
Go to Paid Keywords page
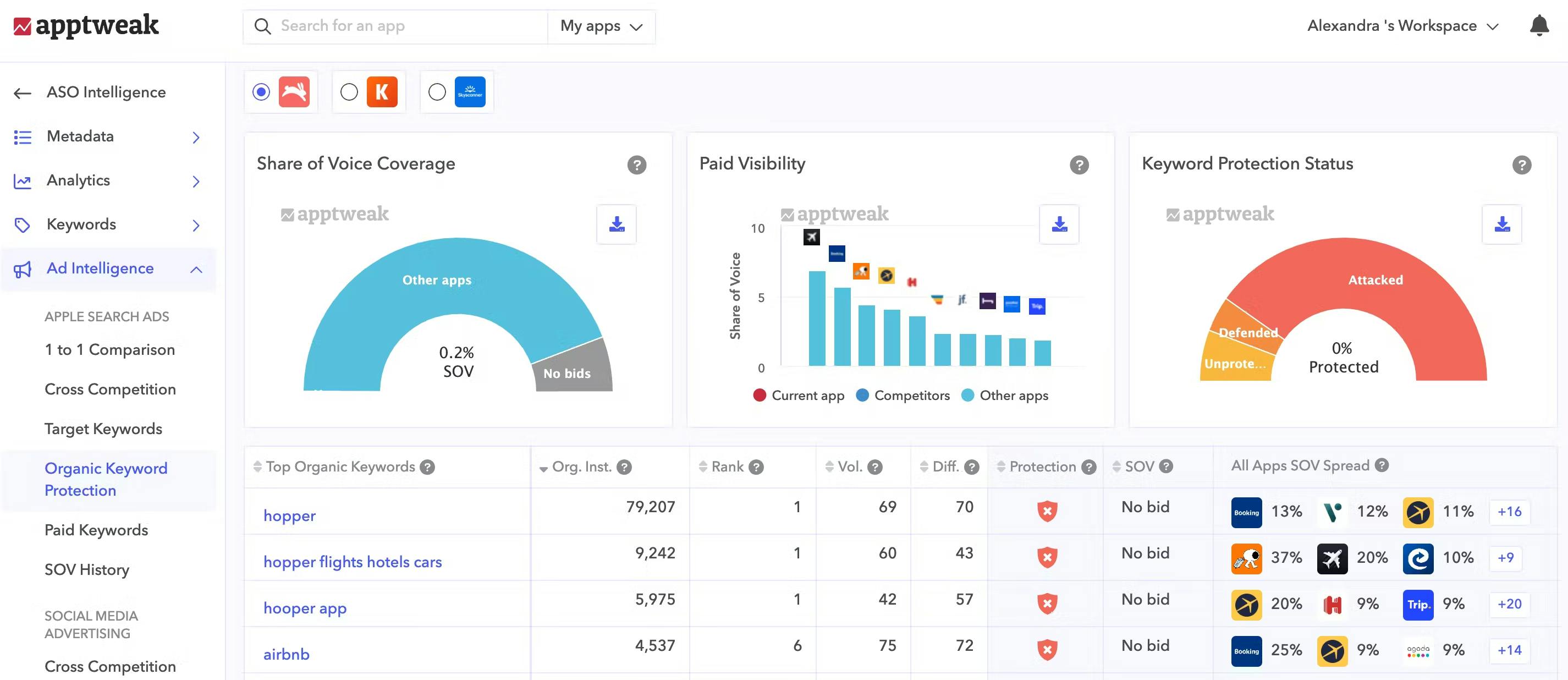(x=96, y=530)
